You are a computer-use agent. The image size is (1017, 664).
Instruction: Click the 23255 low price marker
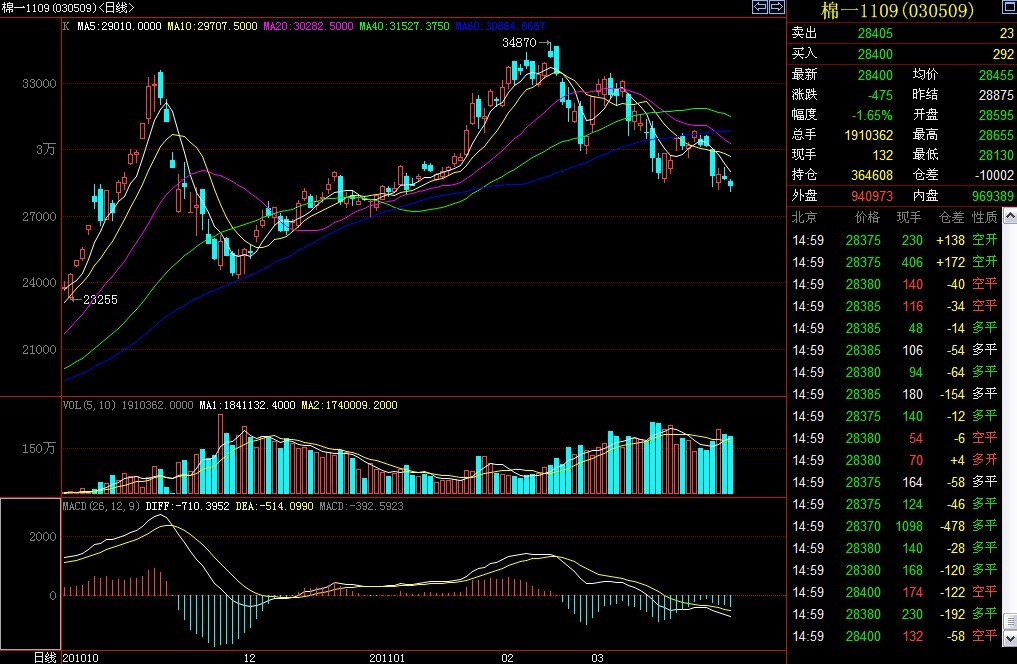click(100, 299)
